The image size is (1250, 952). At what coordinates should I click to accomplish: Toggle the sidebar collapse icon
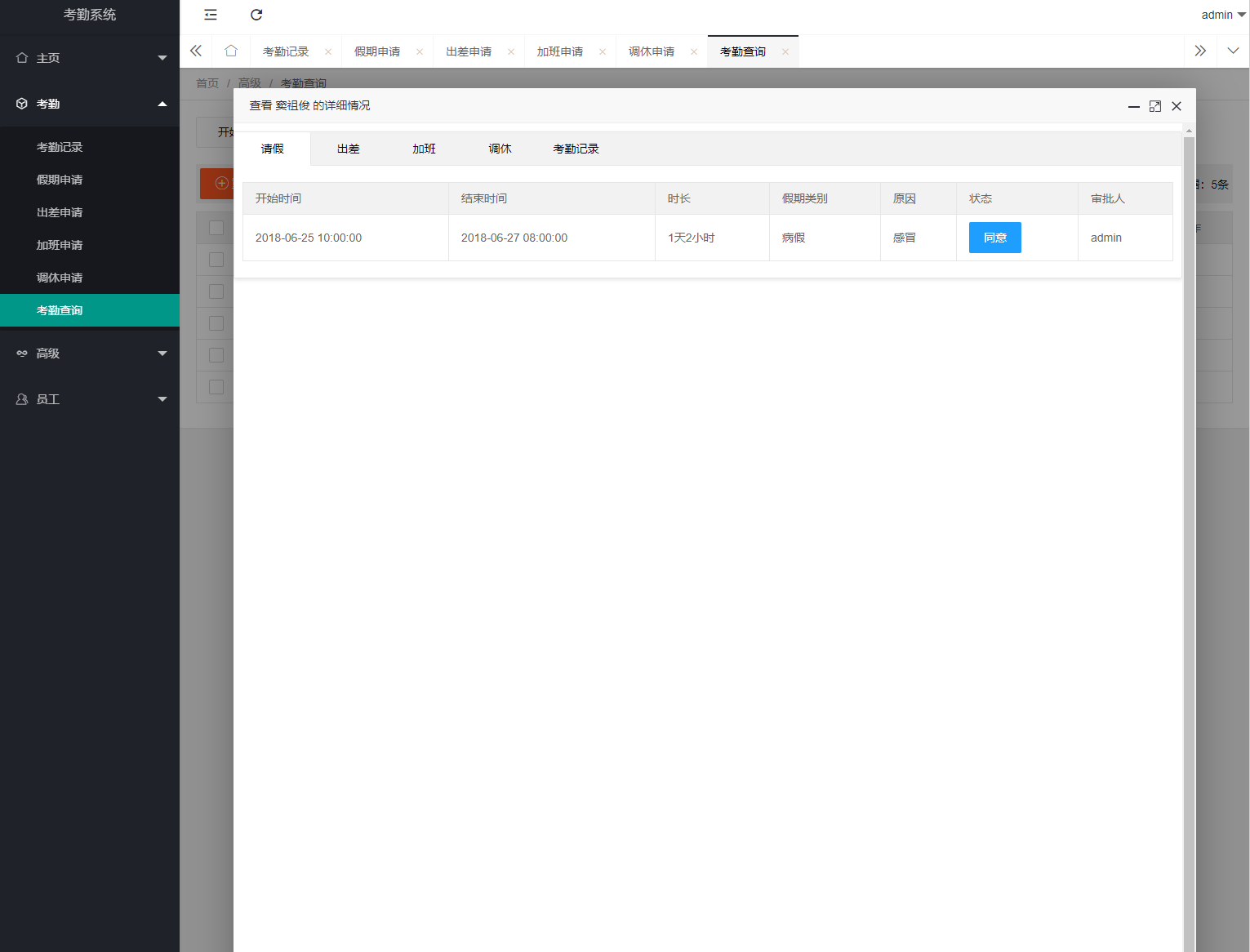pos(211,15)
